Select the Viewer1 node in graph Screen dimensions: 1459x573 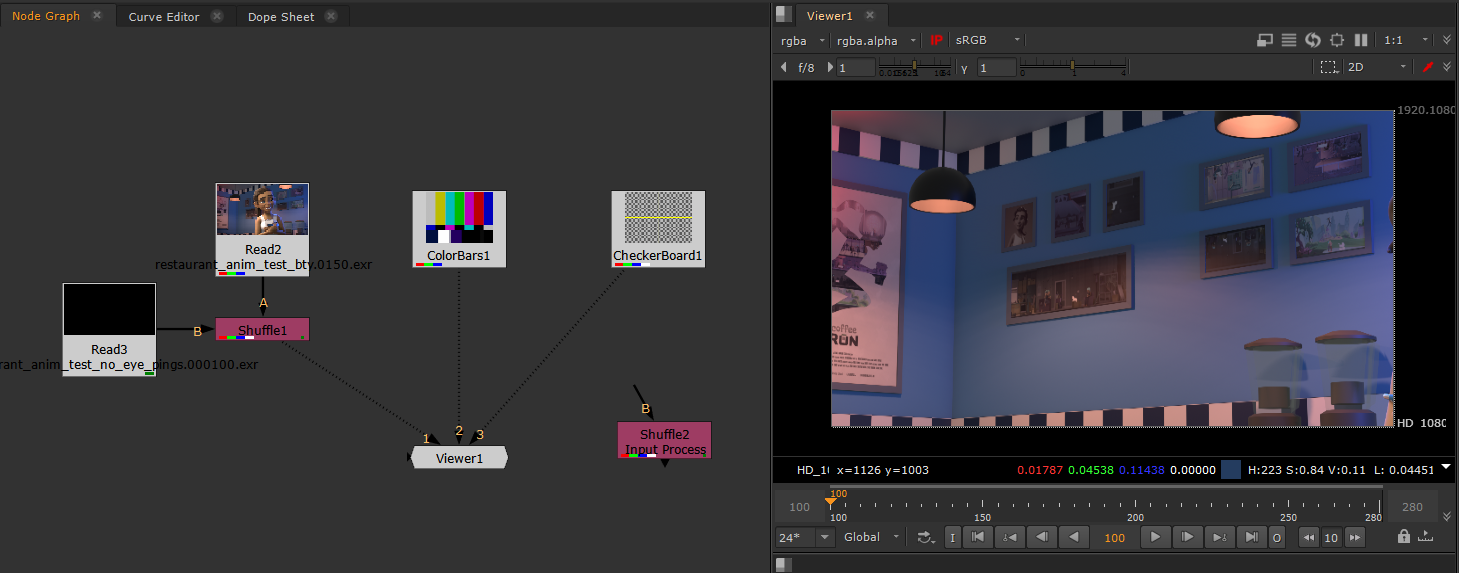coord(459,458)
